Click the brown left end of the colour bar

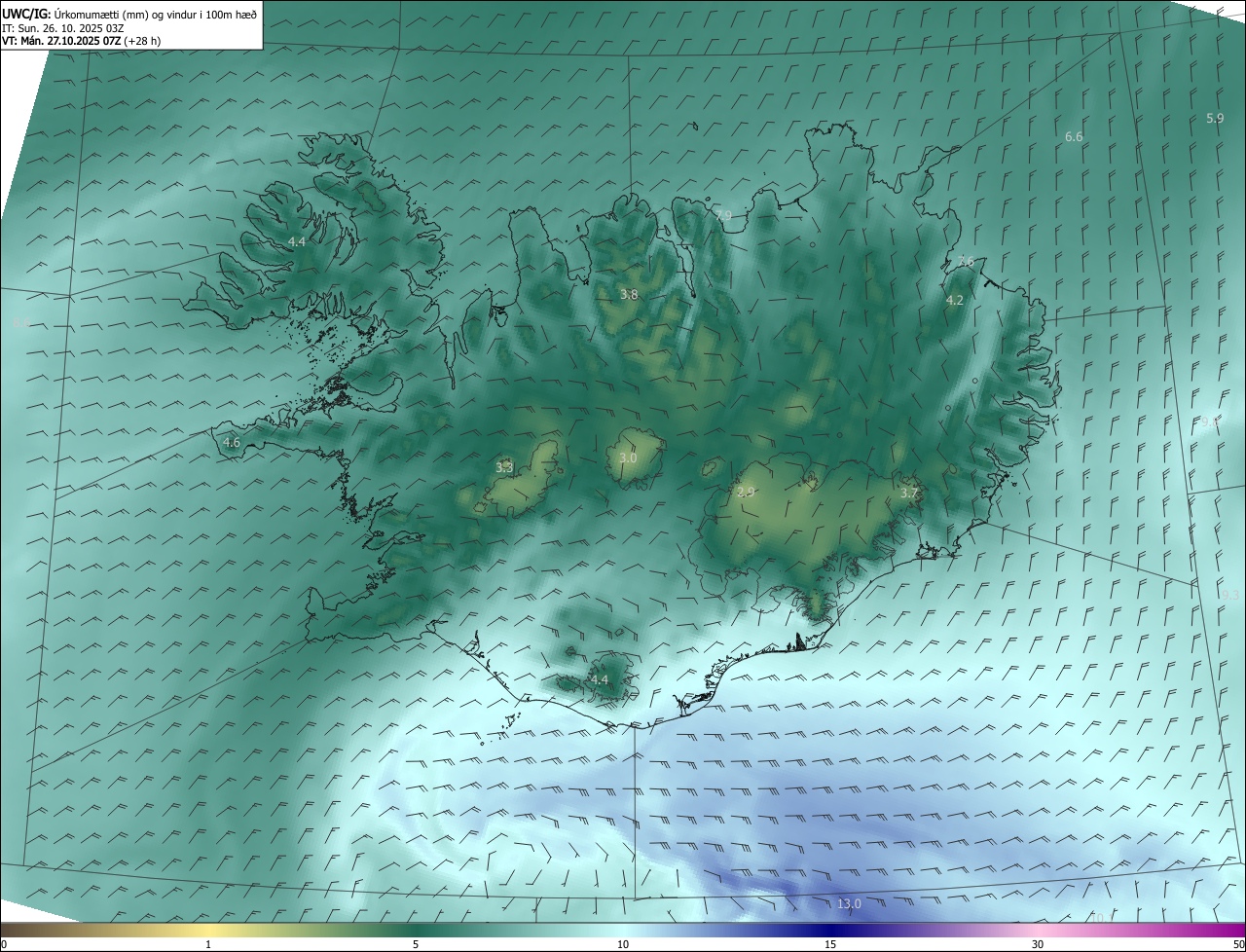[19, 930]
